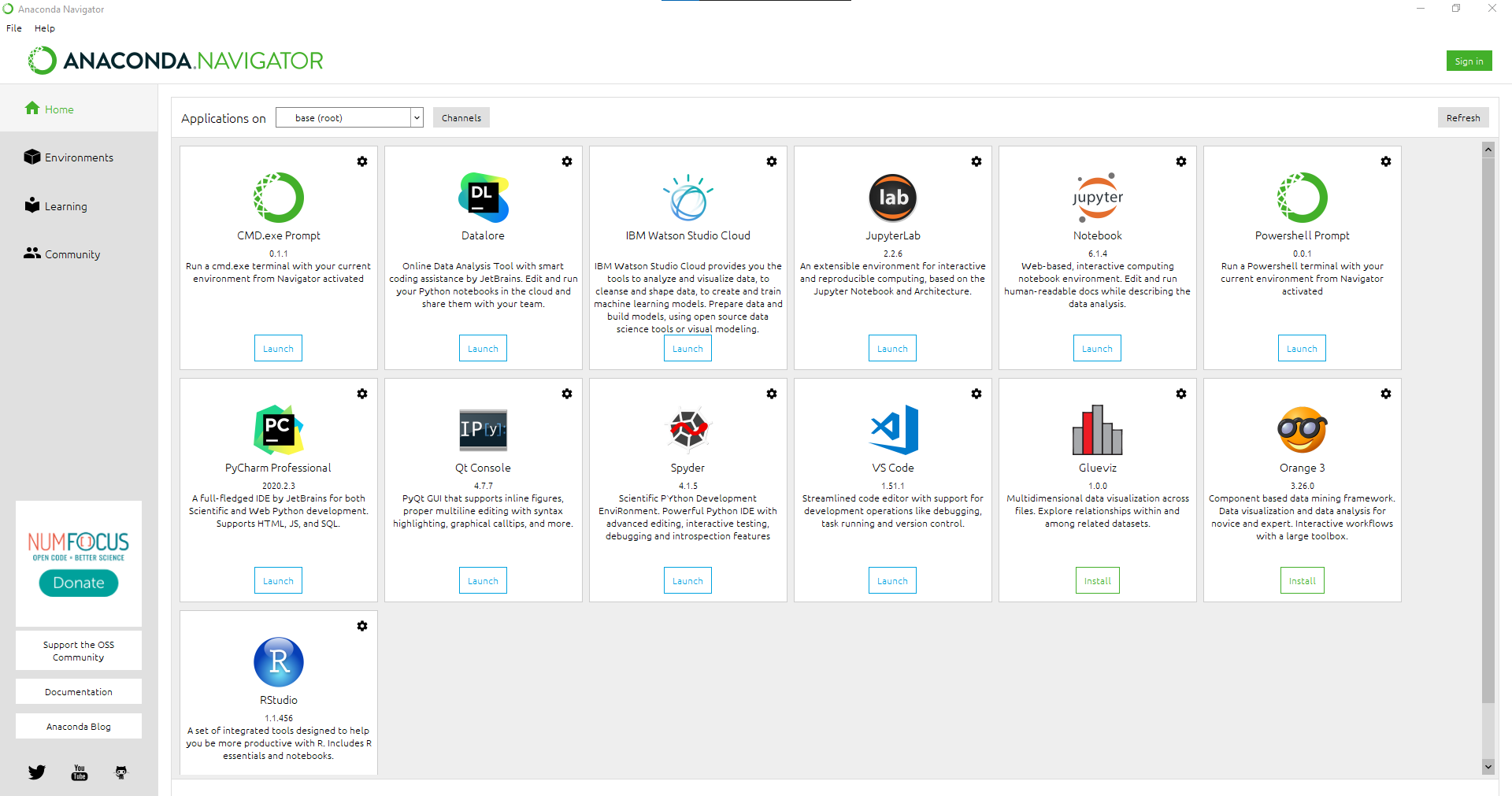The height and width of the screenshot is (796, 1512).
Task: Open JupyterLab gear options
Action: pyautogui.click(x=976, y=161)
